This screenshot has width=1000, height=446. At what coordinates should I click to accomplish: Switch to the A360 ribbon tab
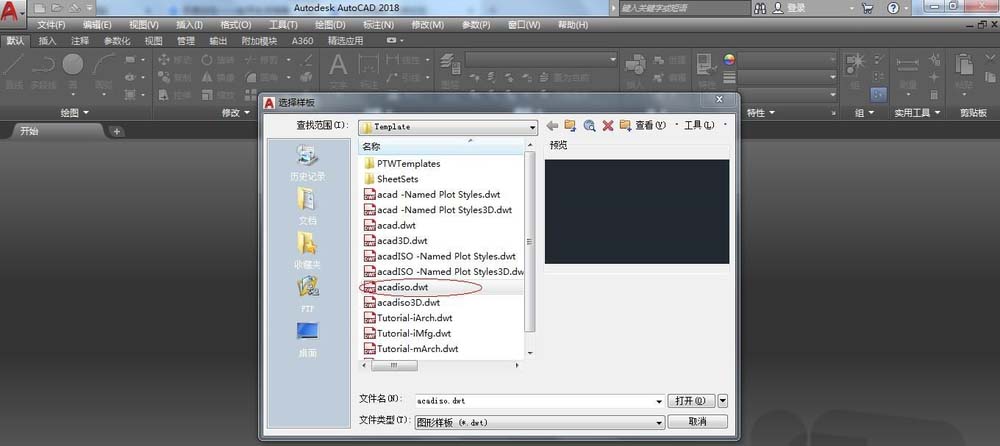[302, 41]
